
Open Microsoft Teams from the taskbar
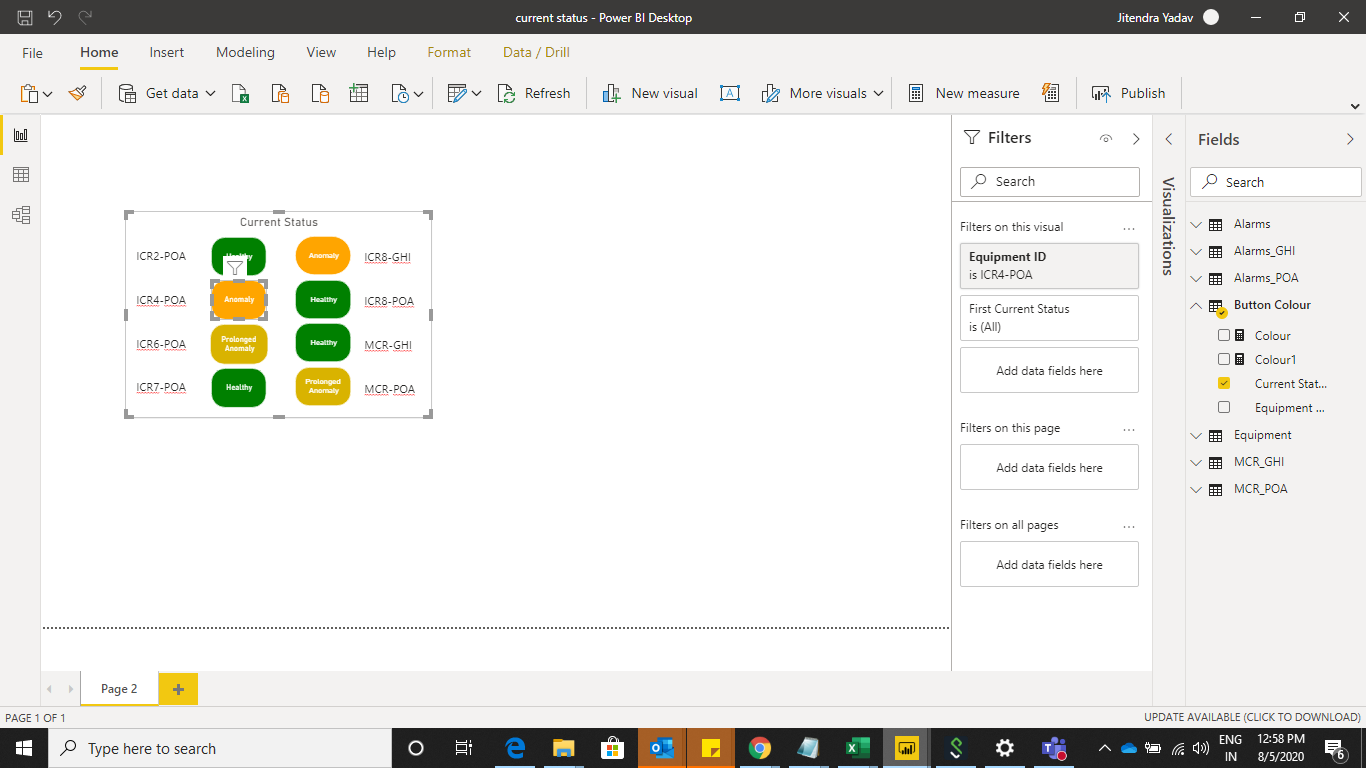coord(1053,748)
